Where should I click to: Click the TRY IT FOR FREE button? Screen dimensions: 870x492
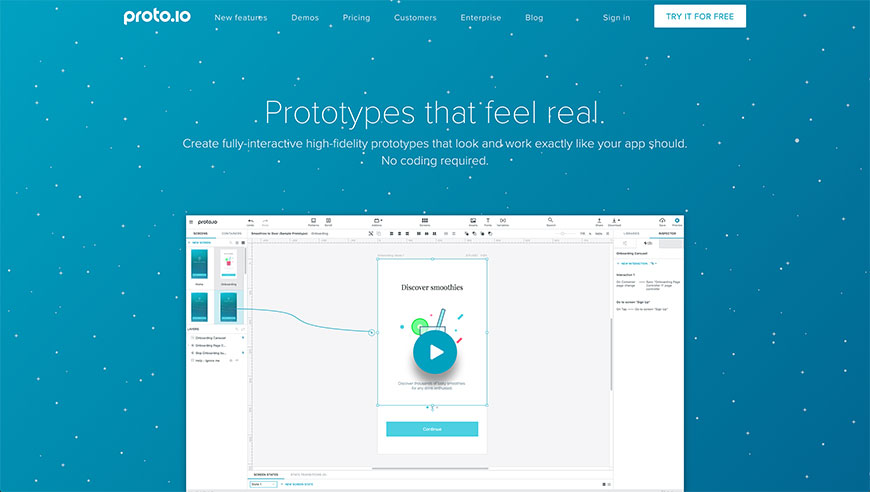coord(699,16)
